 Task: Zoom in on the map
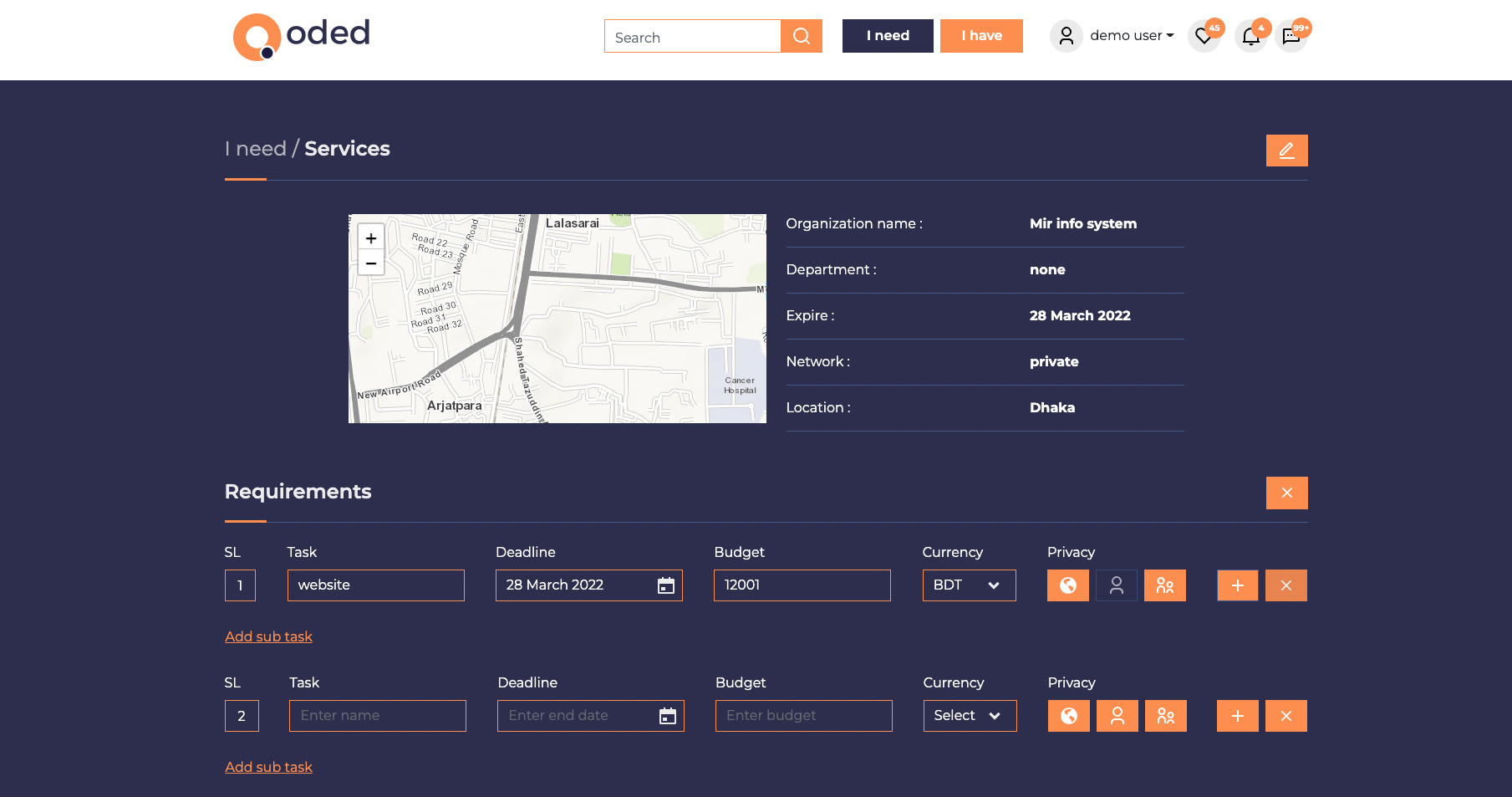click(x=371, y=238)
